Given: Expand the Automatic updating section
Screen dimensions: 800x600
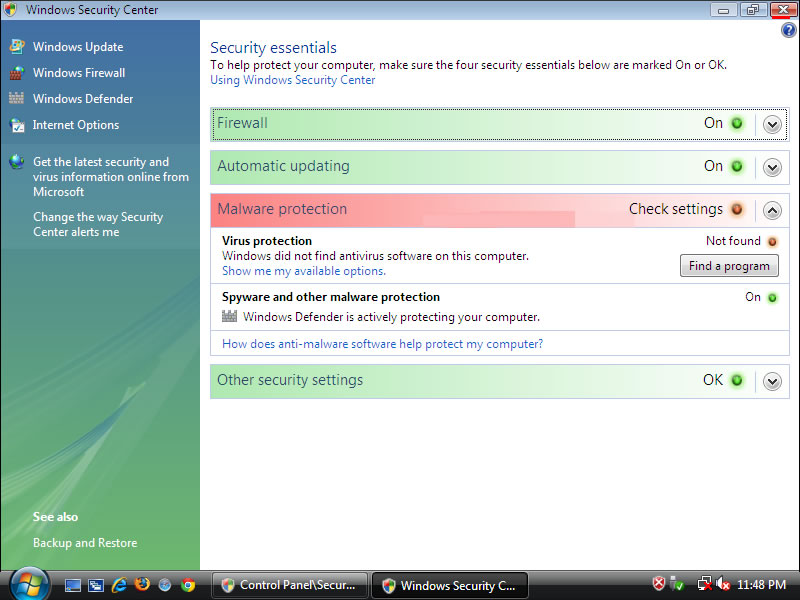Looking at the screenshot, I should pos(771,167).
